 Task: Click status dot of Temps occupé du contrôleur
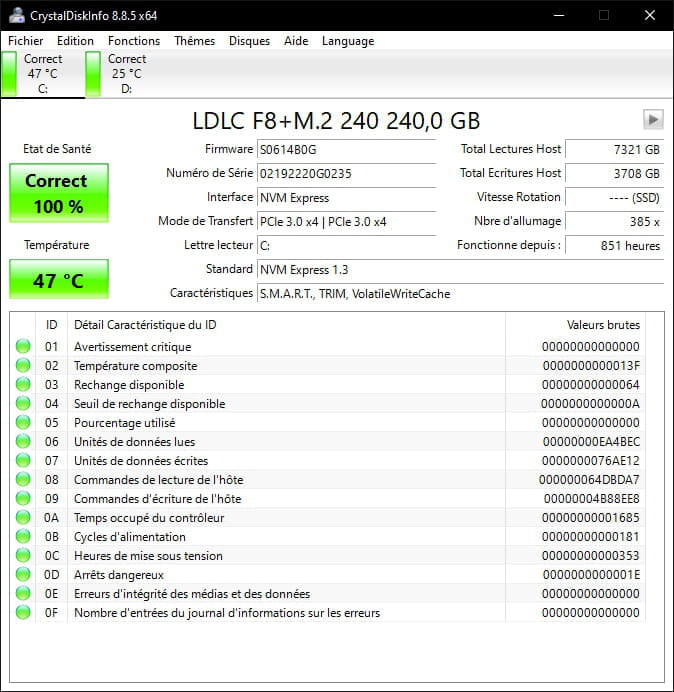point(23,517)
